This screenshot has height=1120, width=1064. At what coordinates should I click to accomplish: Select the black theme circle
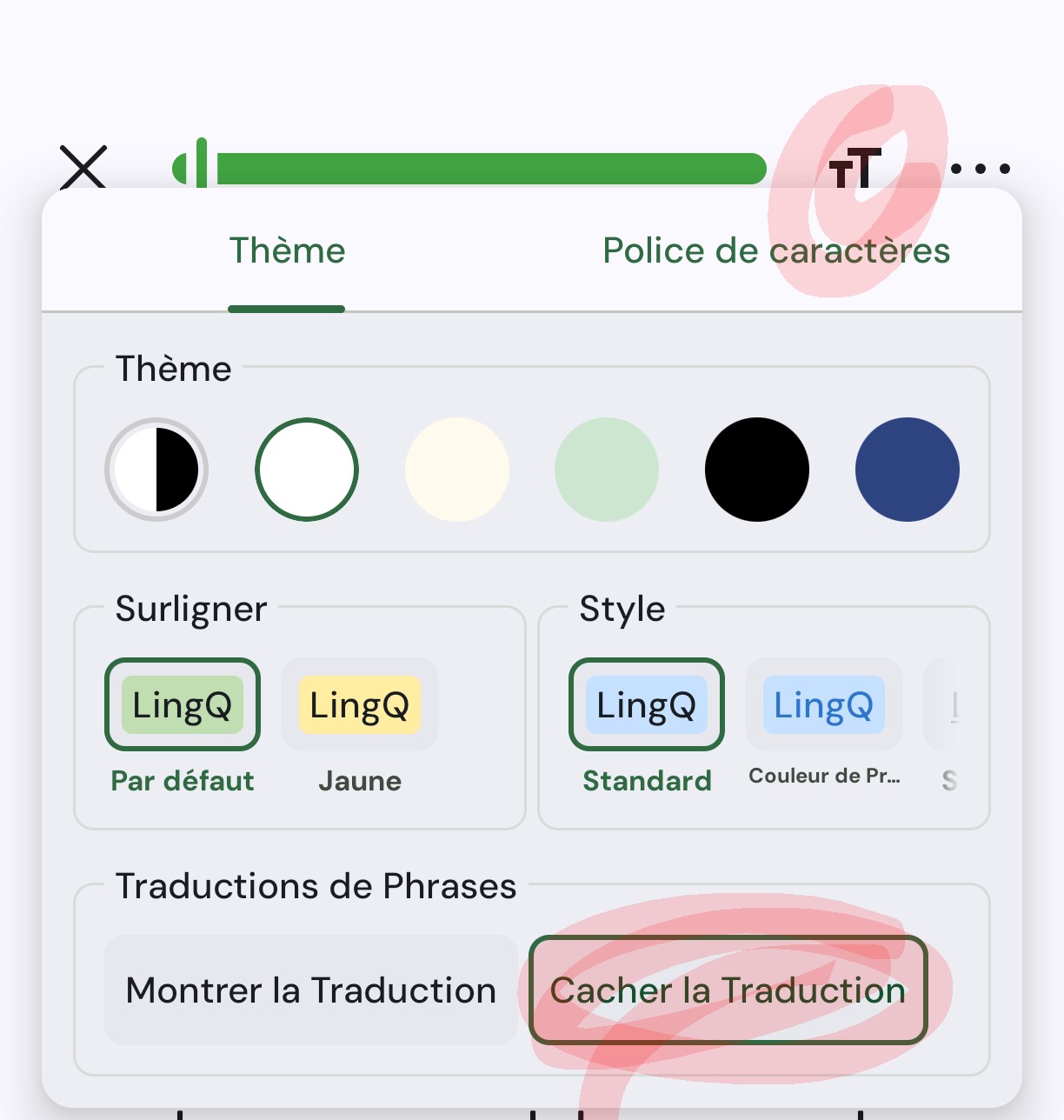tap(757, 470)
